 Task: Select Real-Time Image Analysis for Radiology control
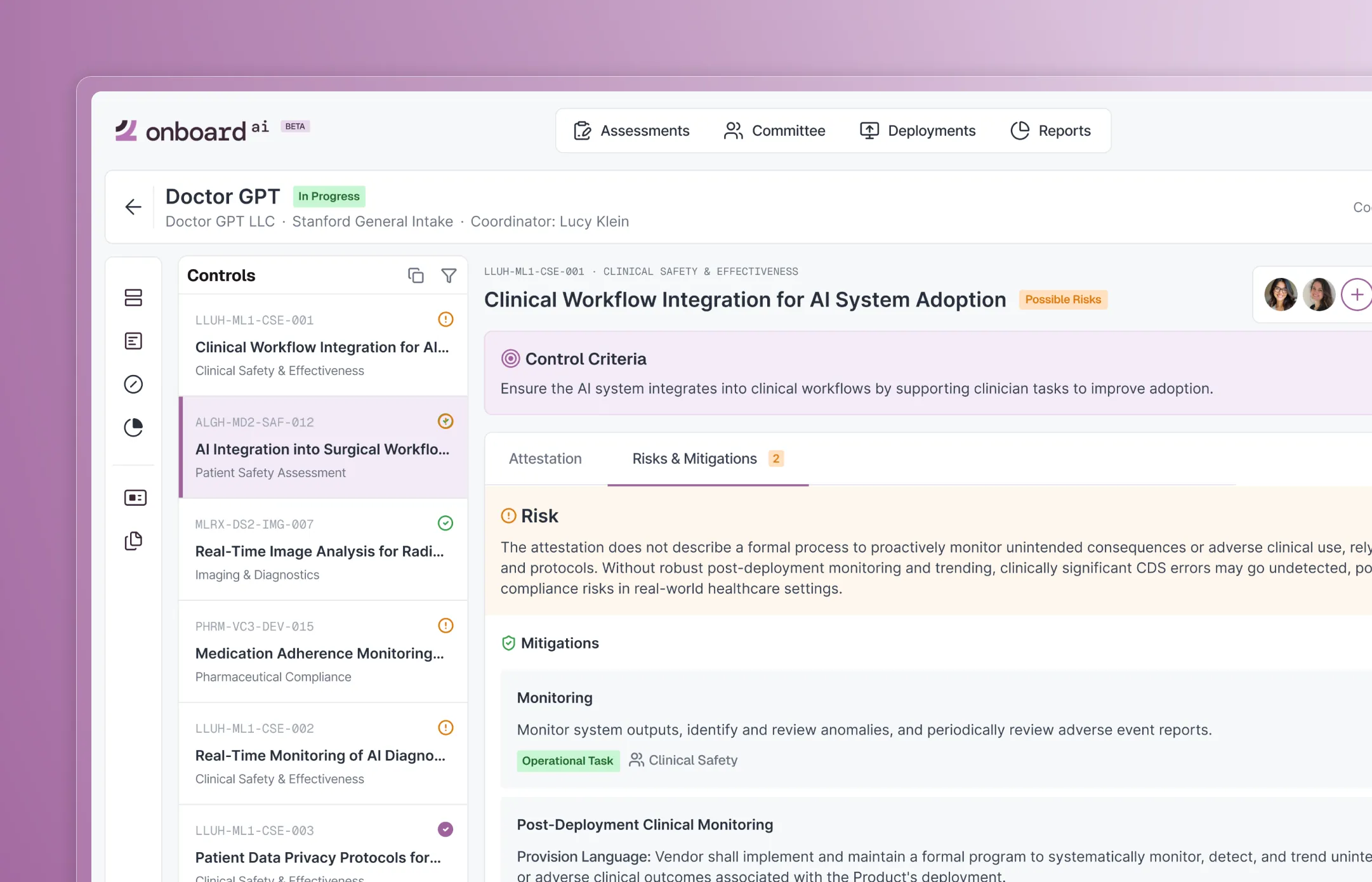tap(323, 550)
